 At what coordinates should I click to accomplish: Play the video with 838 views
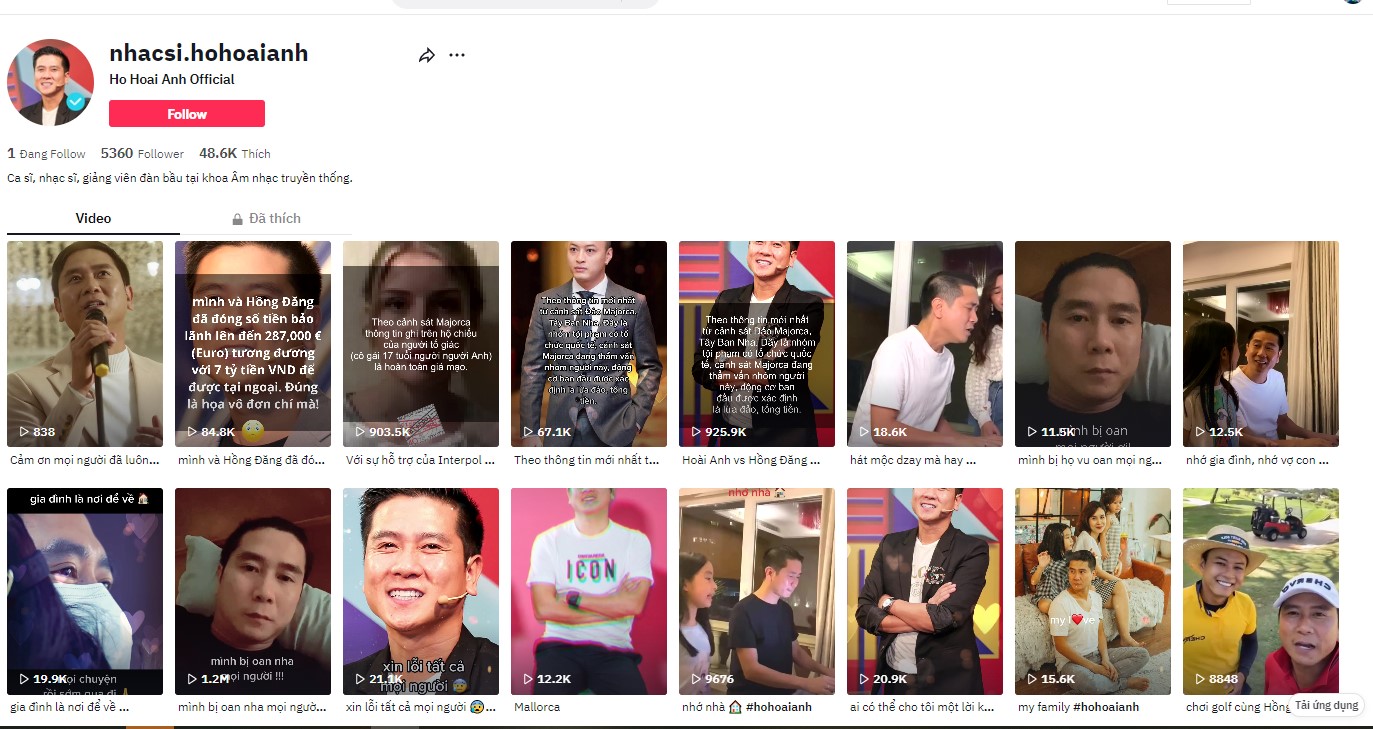coord(85,343)
